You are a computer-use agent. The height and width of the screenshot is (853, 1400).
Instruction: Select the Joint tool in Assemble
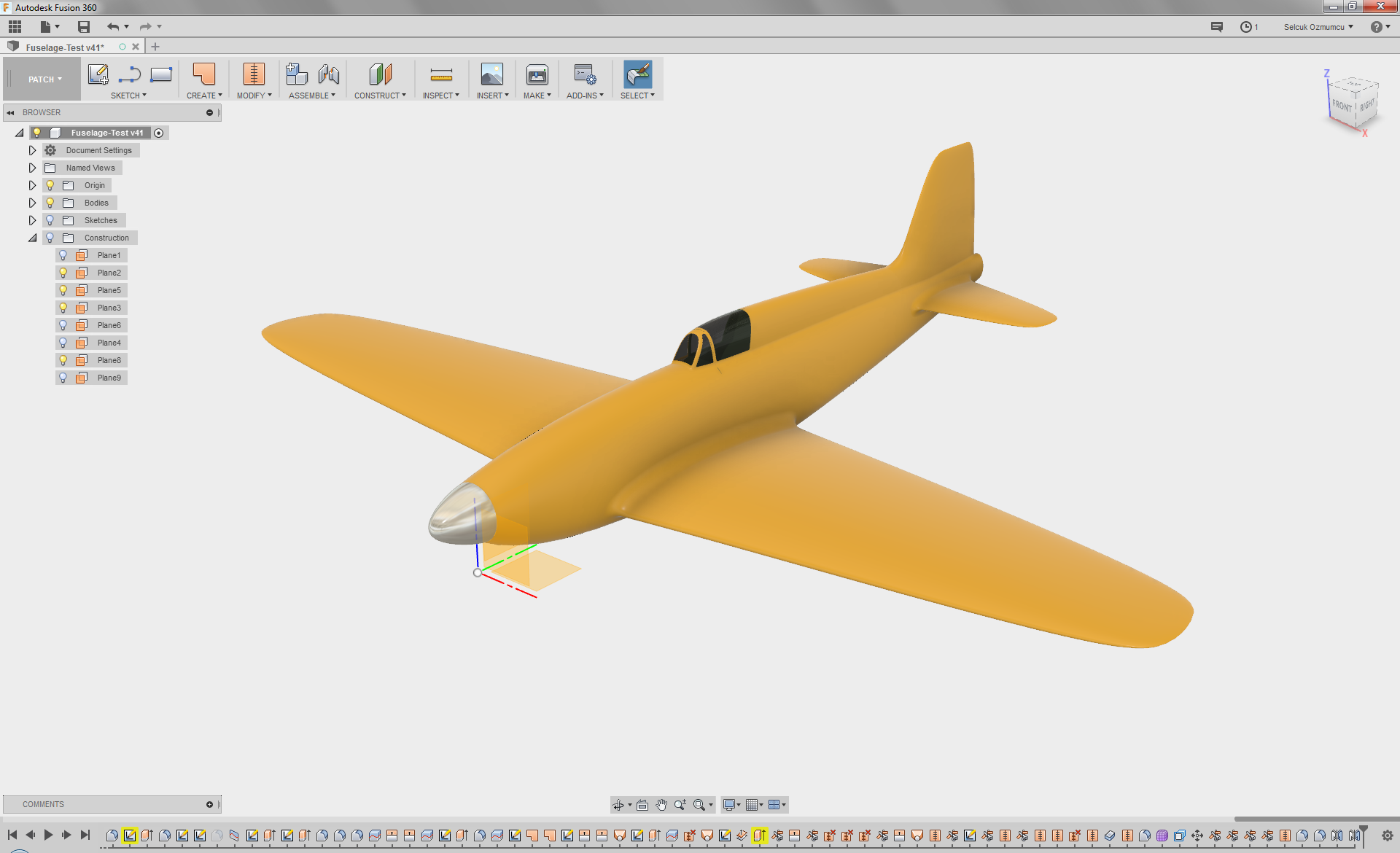tap(329, 74)
